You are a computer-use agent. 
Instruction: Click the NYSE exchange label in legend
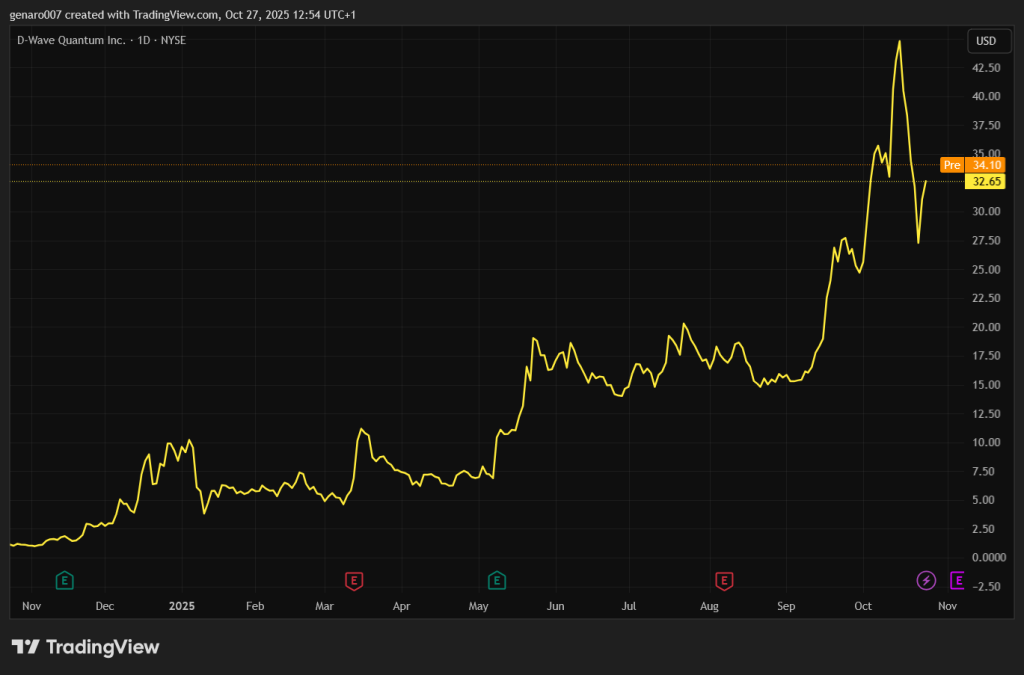point(175,40)
